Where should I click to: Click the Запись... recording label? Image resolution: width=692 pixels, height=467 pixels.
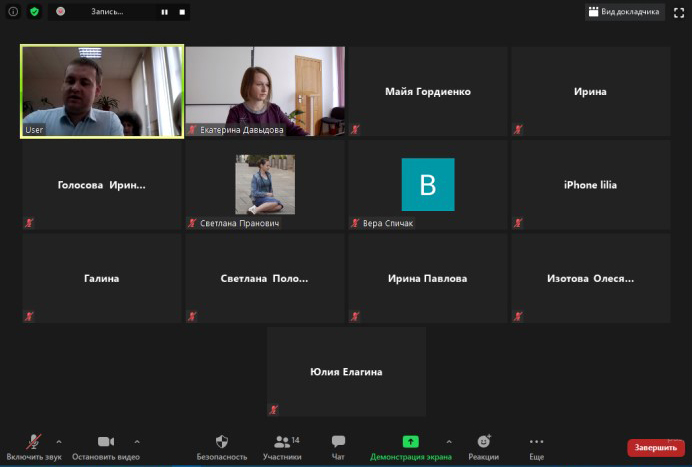tap(107, 12)
